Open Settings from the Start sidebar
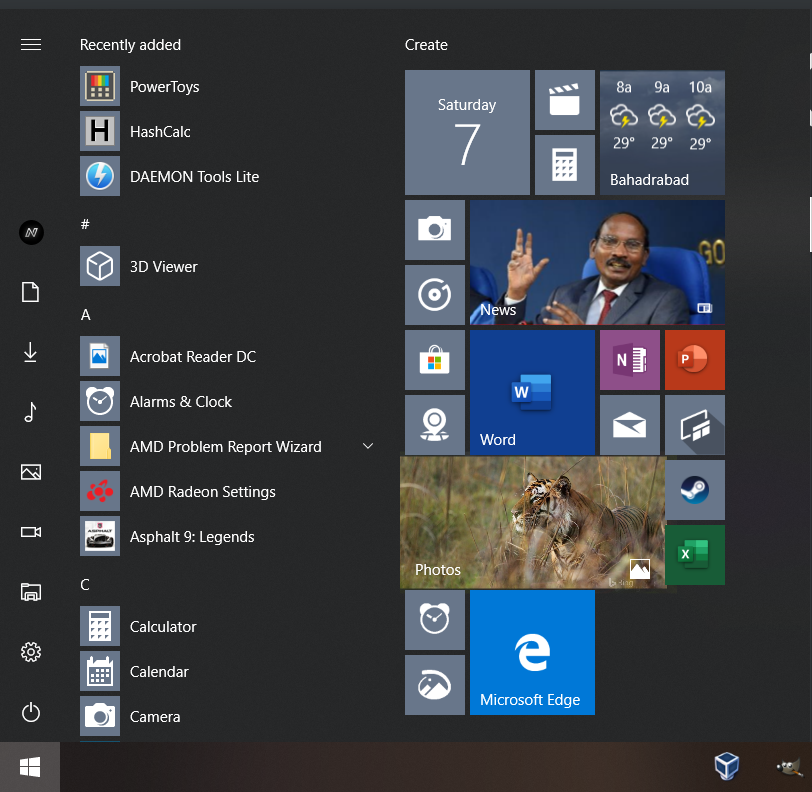 pyautogui.click(x=30, y=652)
